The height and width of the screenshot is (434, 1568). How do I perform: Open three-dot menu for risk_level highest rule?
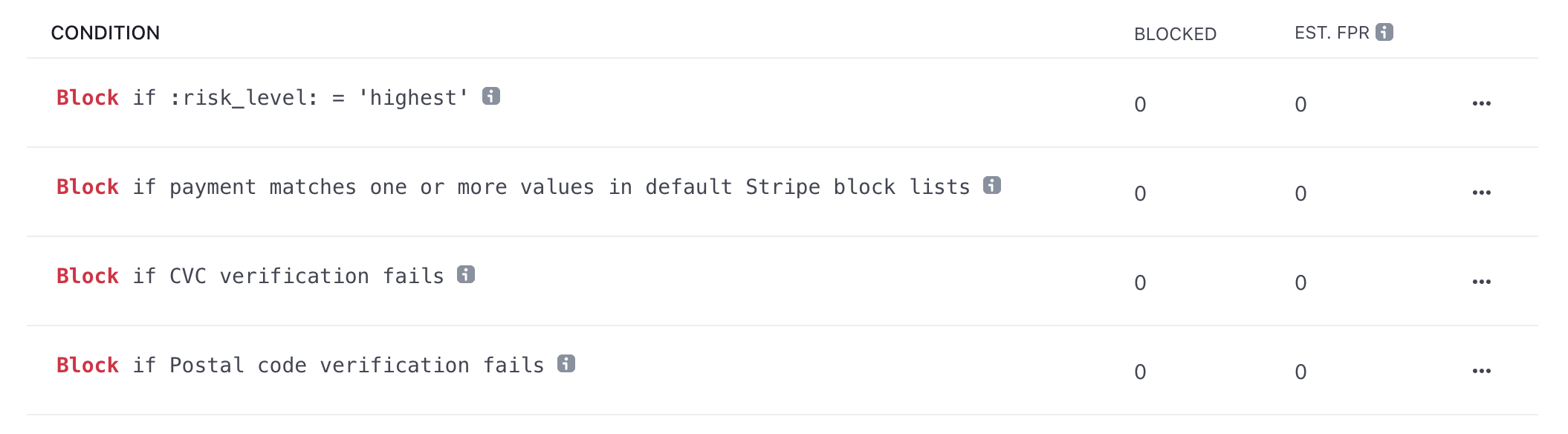pos(1482,103)
